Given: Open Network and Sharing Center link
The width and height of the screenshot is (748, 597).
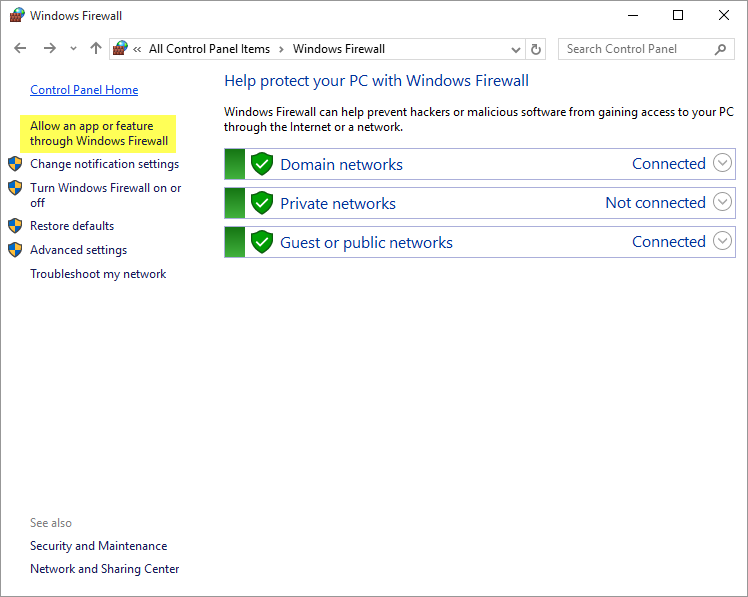Looking at the screenshot, I should point(104,569).
